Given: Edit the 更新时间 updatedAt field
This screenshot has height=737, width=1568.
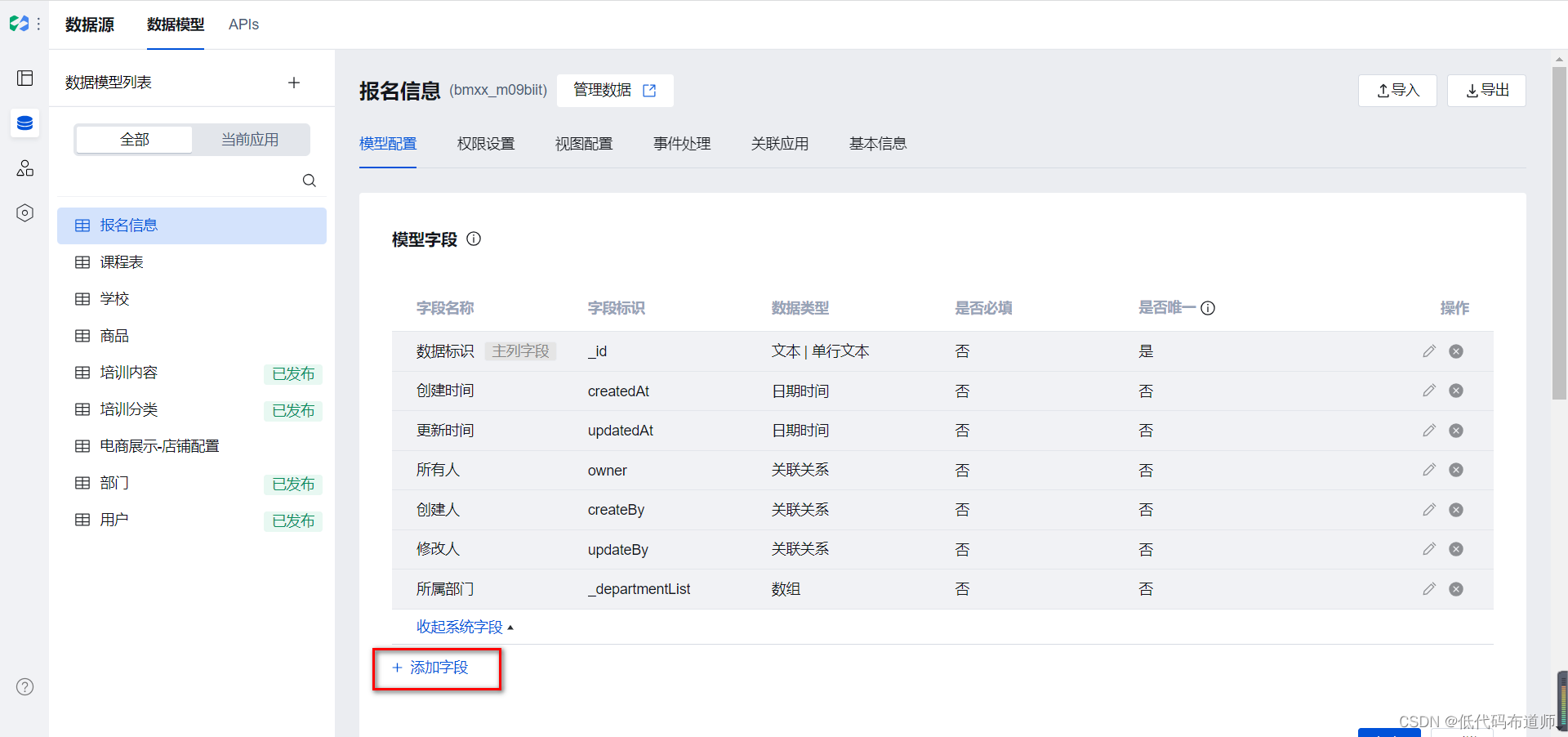Looking at the screenshot, I should [x=1429, y=431].
